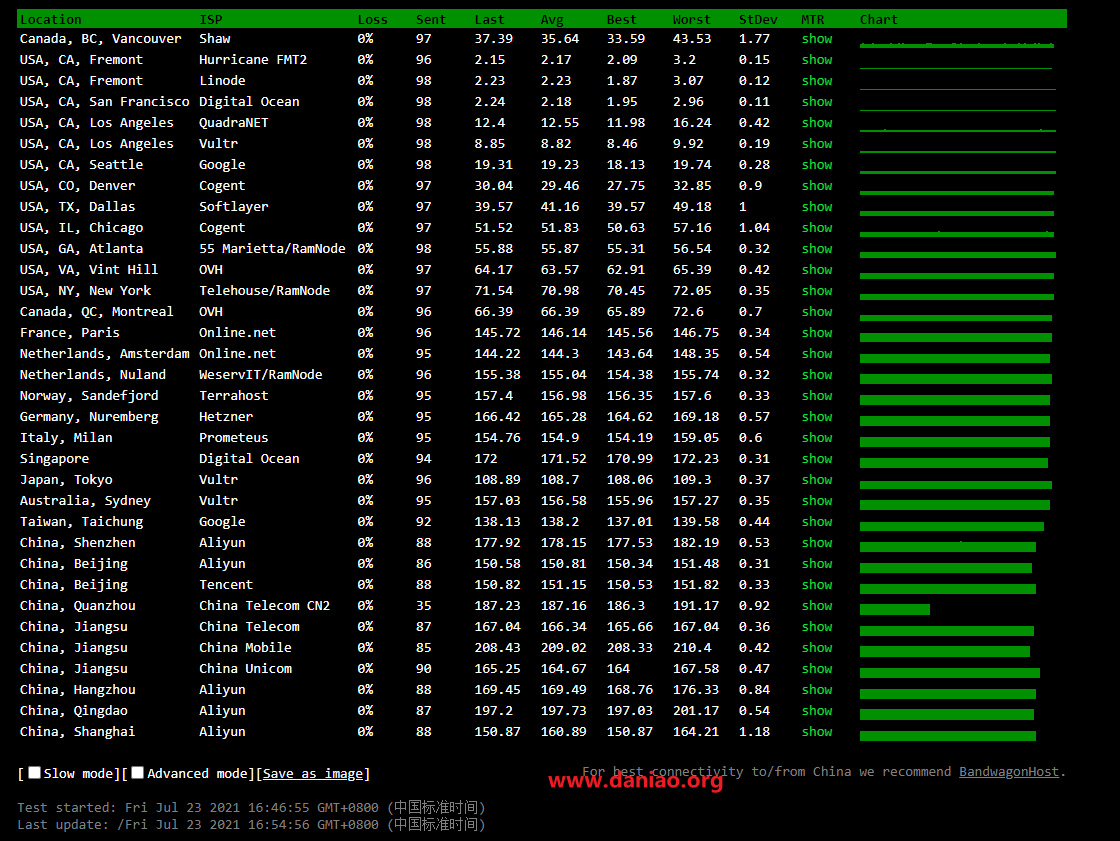Click the Best column header
This screenshot has height=841, width=1120.
621,19
